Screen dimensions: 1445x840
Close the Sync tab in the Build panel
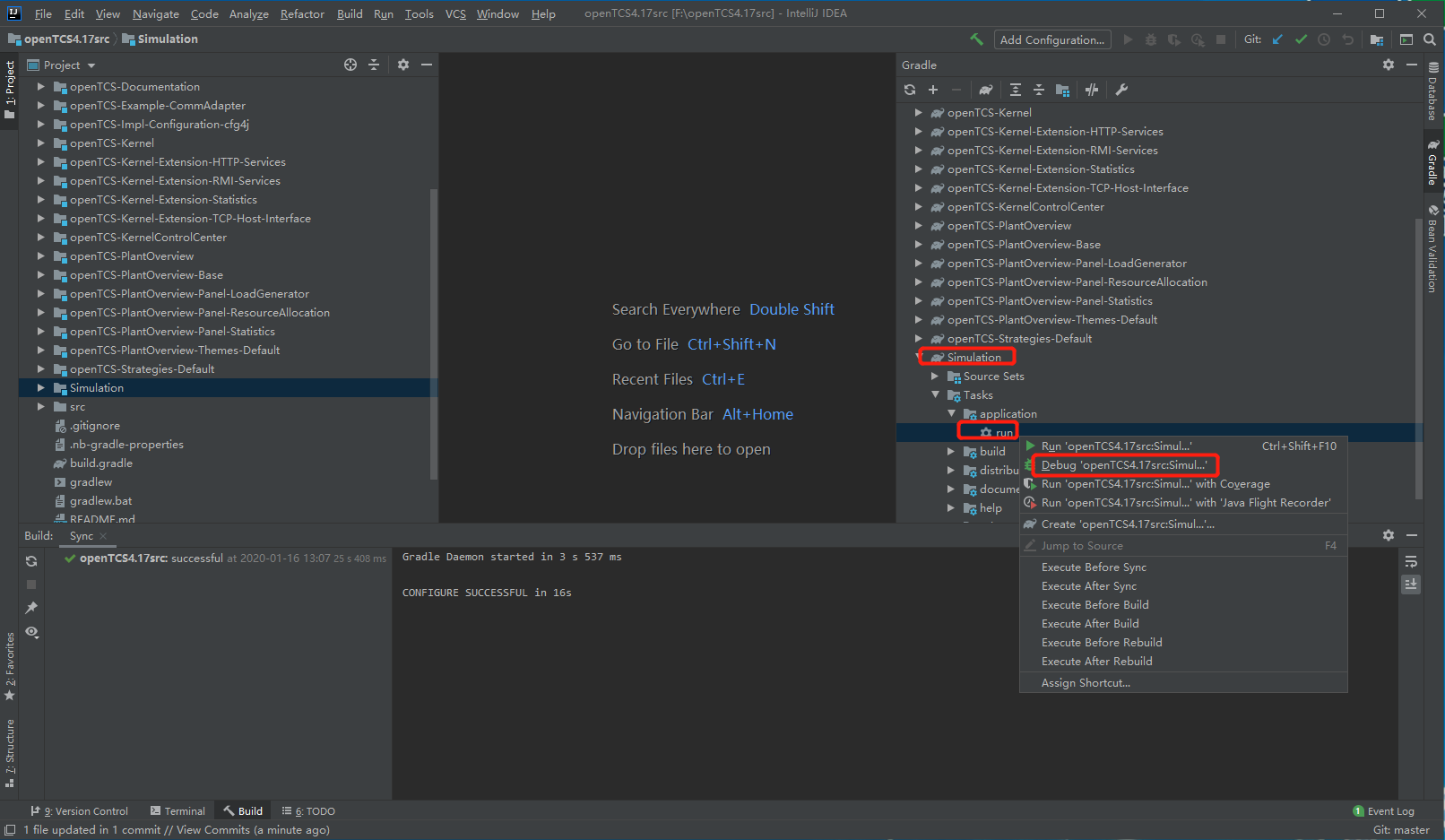[x=103, y=536]
